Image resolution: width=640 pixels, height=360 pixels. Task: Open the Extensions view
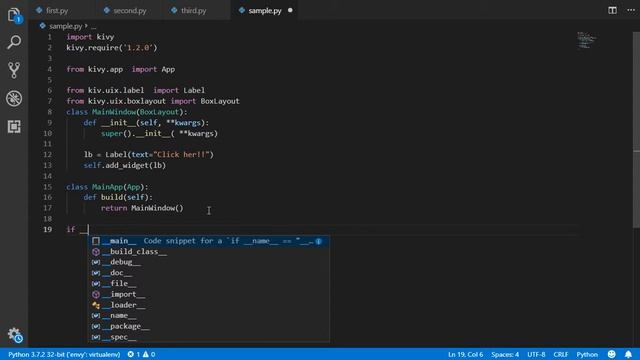click(14, 127)
